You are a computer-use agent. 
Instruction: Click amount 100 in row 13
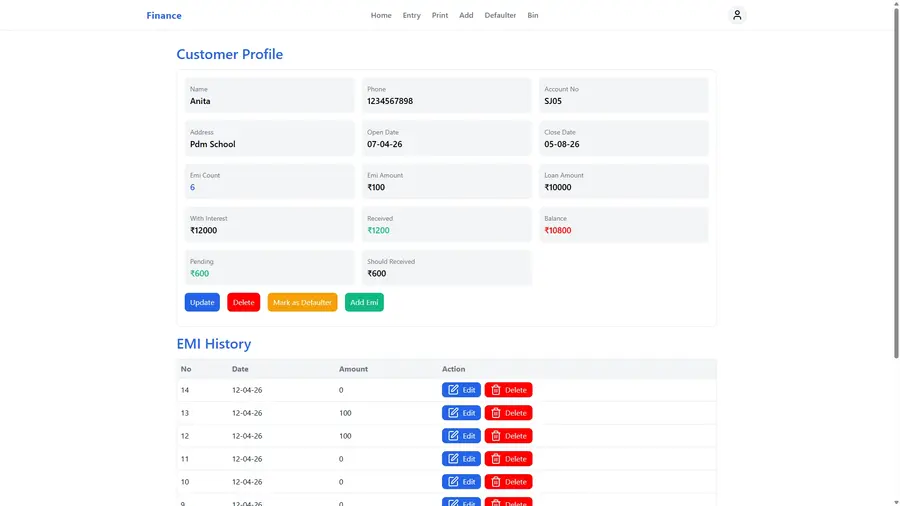point(345,413)
